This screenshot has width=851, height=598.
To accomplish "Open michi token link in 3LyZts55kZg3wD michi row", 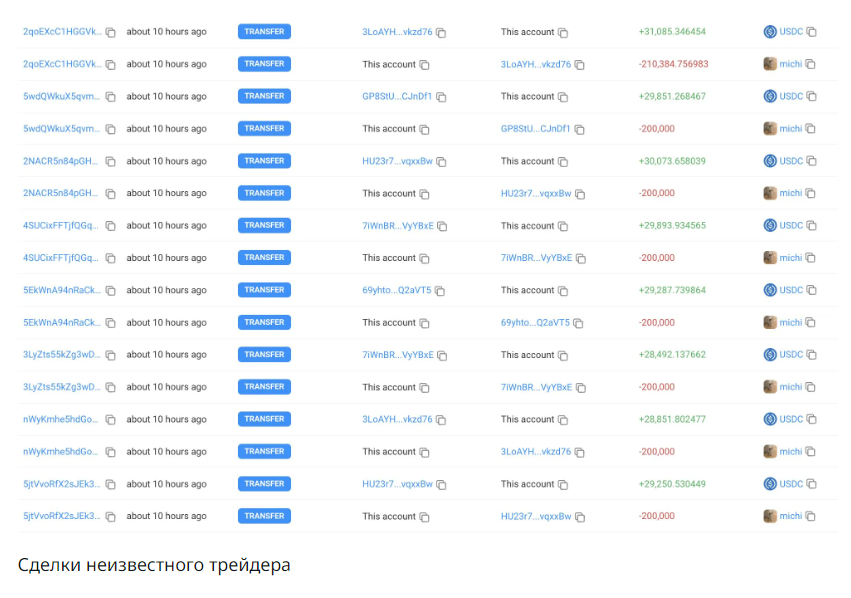I will tap(790, 387).
